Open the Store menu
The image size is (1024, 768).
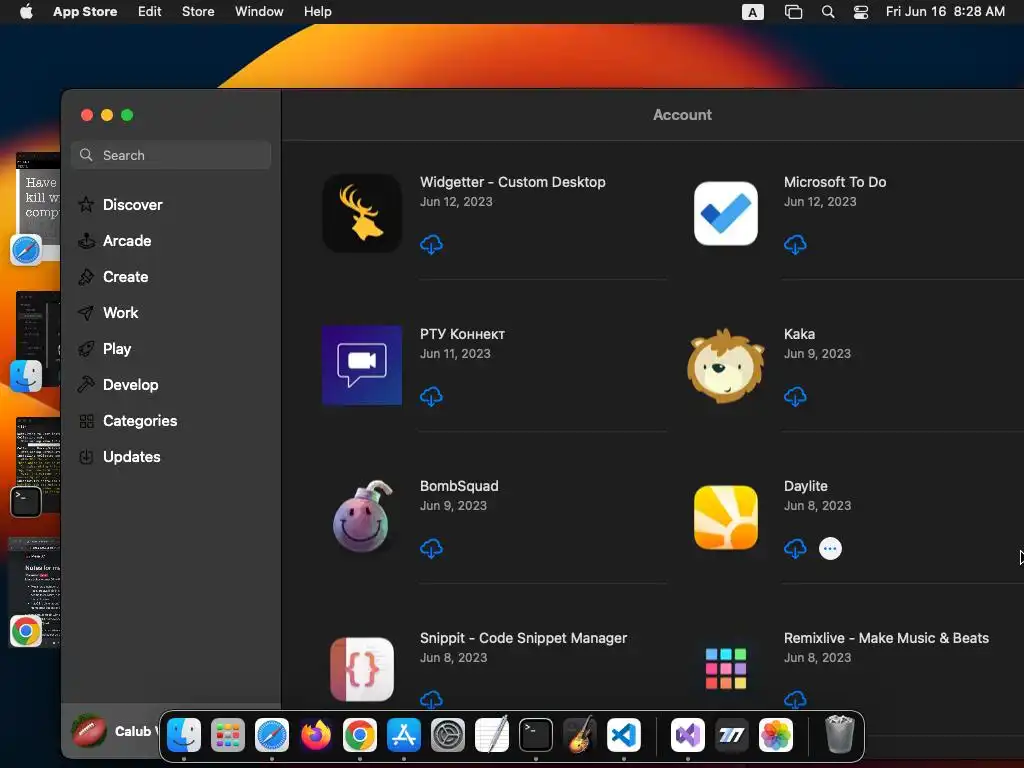[x=198, y=11]
